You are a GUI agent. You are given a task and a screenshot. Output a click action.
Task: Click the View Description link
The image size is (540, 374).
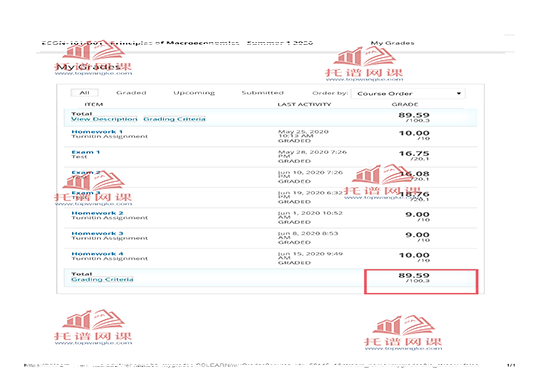(104, 119)
